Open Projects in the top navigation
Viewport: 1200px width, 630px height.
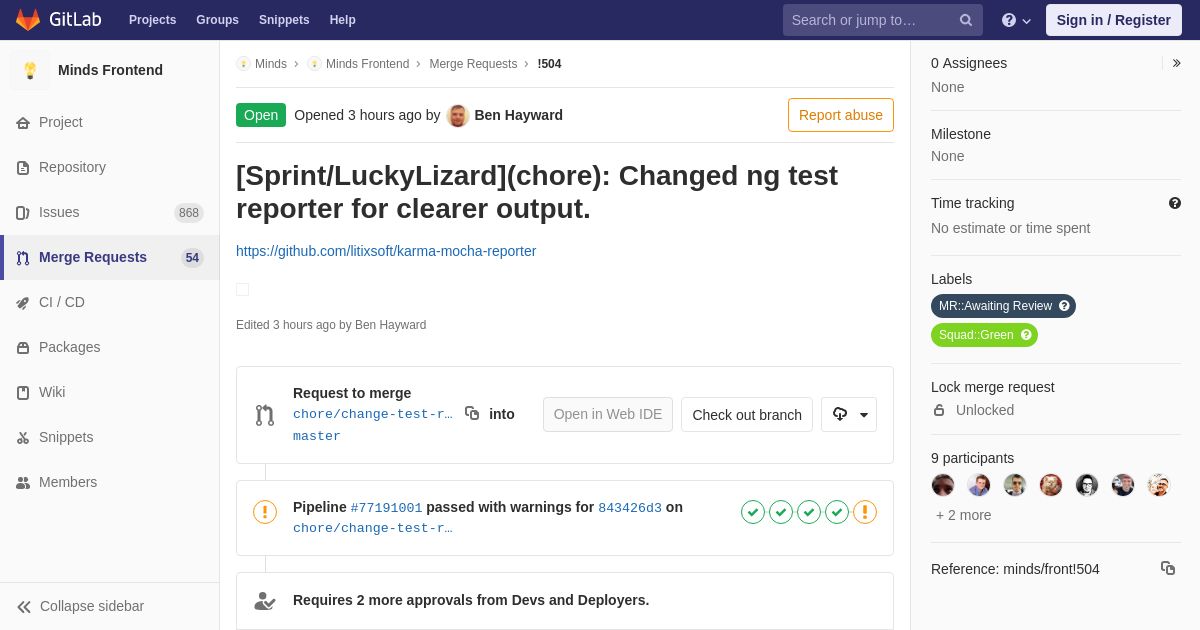click(x=152, y=20)
